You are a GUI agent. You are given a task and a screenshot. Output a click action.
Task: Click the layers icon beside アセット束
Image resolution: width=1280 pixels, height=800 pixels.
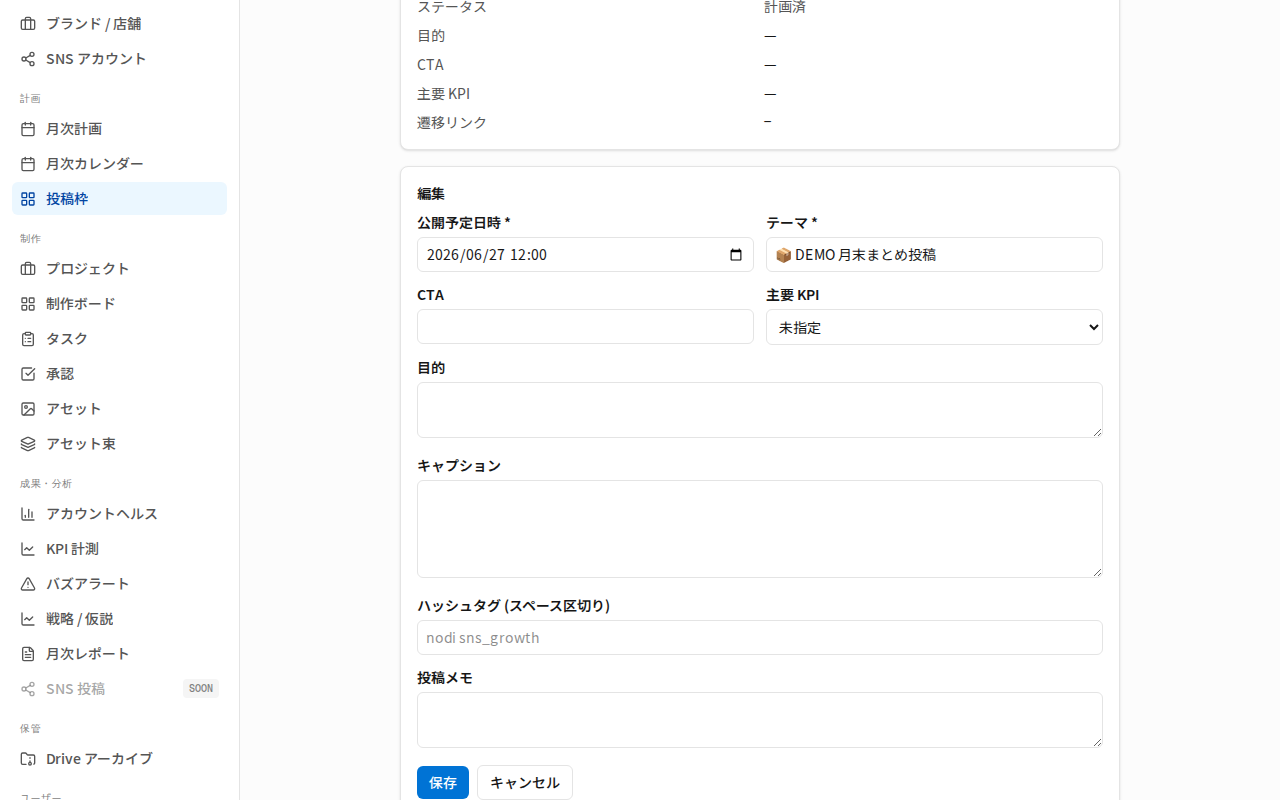coord(28,444)
